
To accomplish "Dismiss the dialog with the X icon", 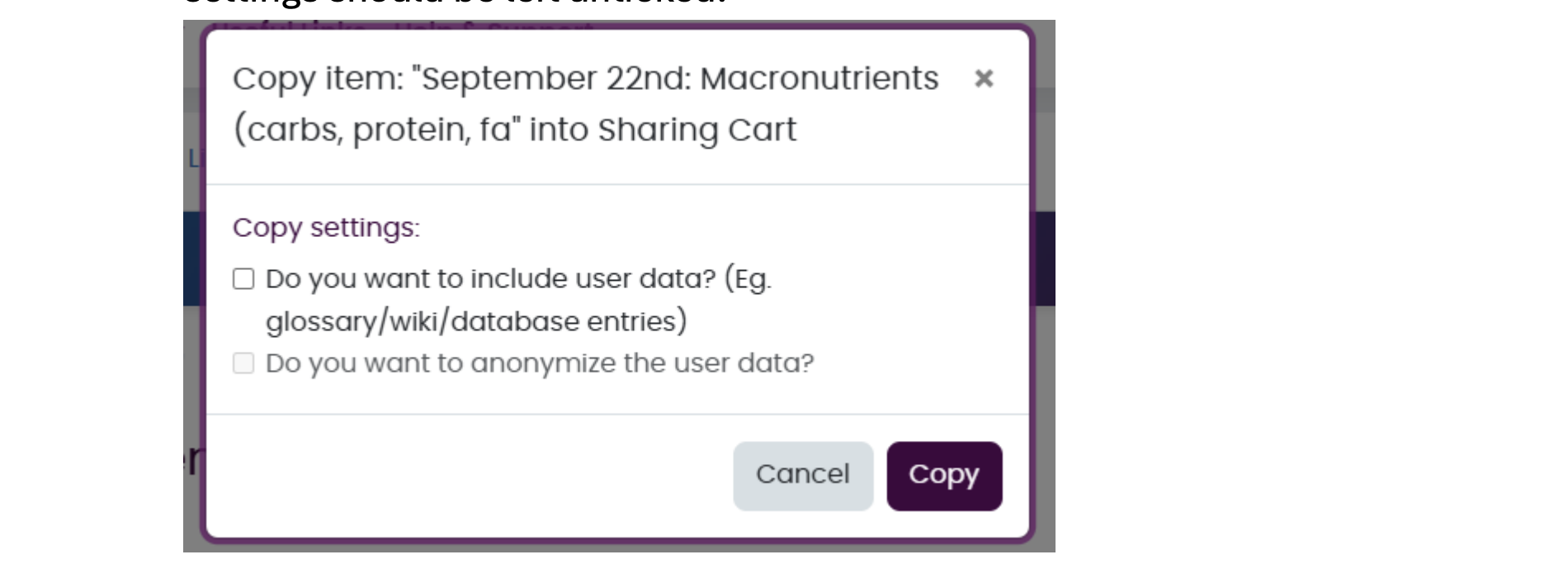I will tap(983, 80).
